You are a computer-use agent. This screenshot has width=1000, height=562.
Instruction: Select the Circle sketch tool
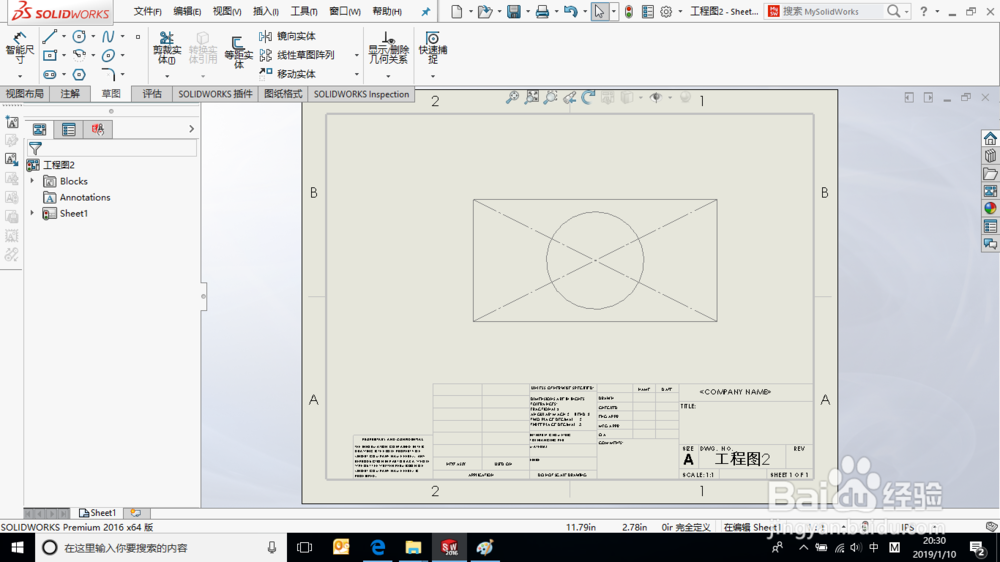click(79, 37)
